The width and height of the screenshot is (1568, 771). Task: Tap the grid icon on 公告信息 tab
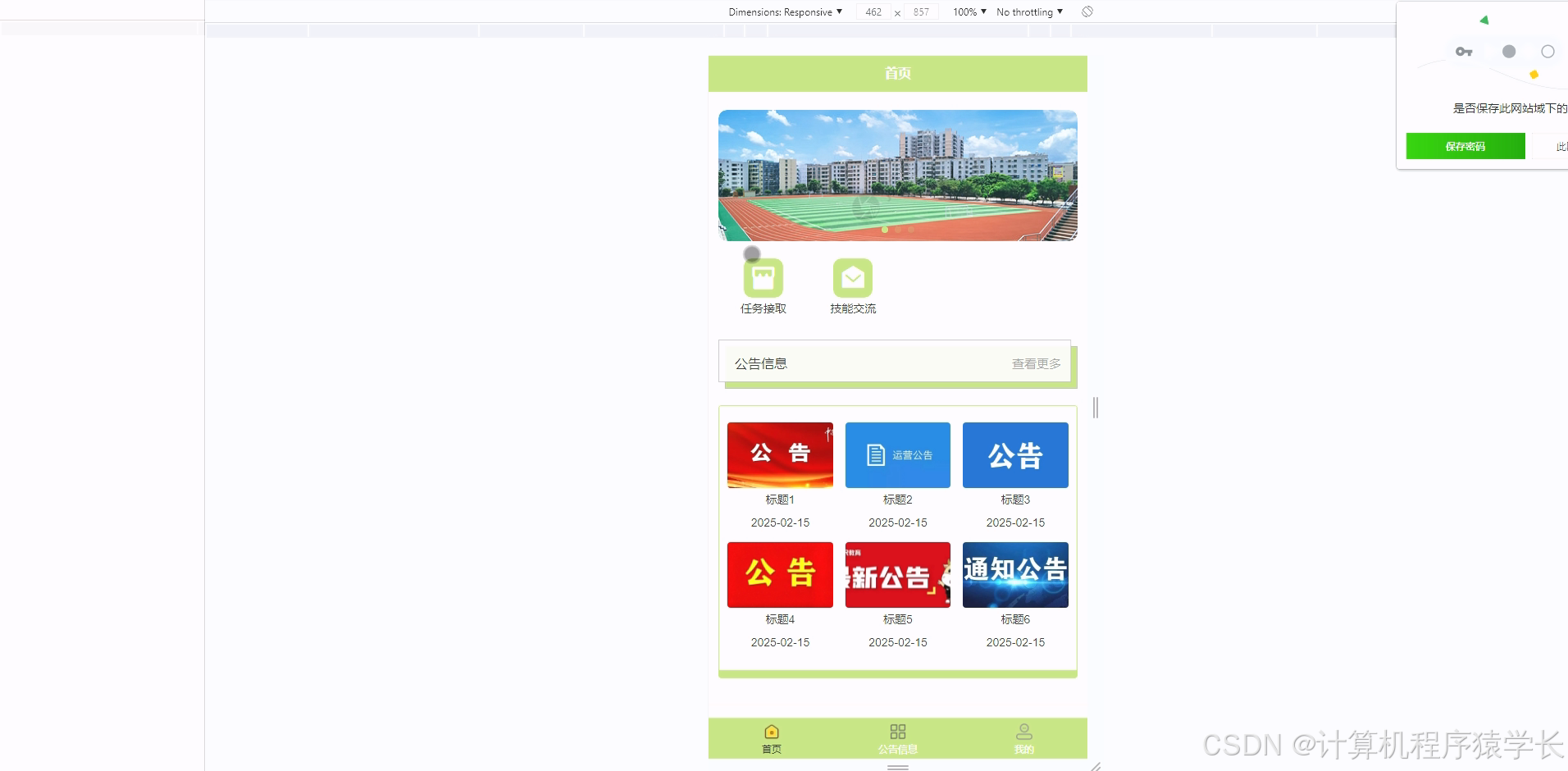point(897,730)
